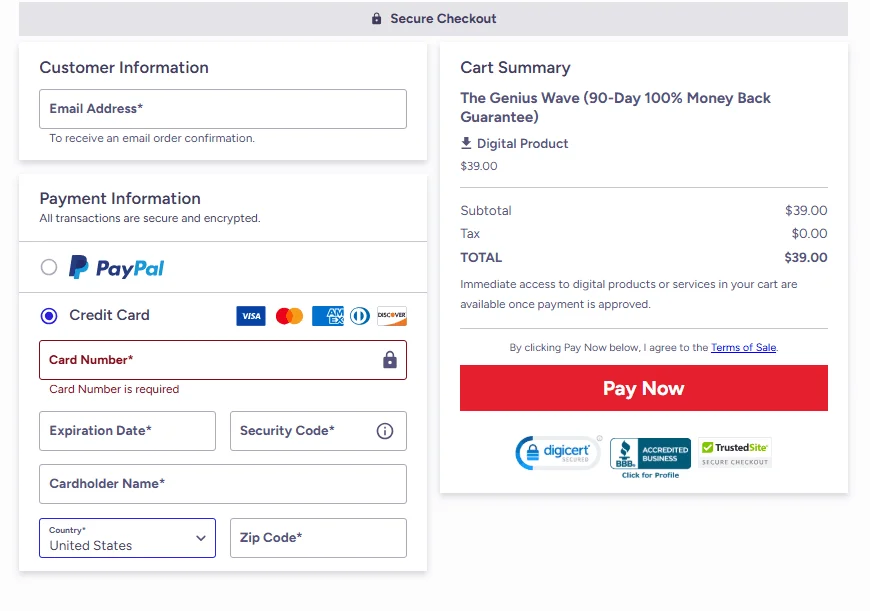
Task: Click the Secure Checkout padlock icon
Action: 376,19
